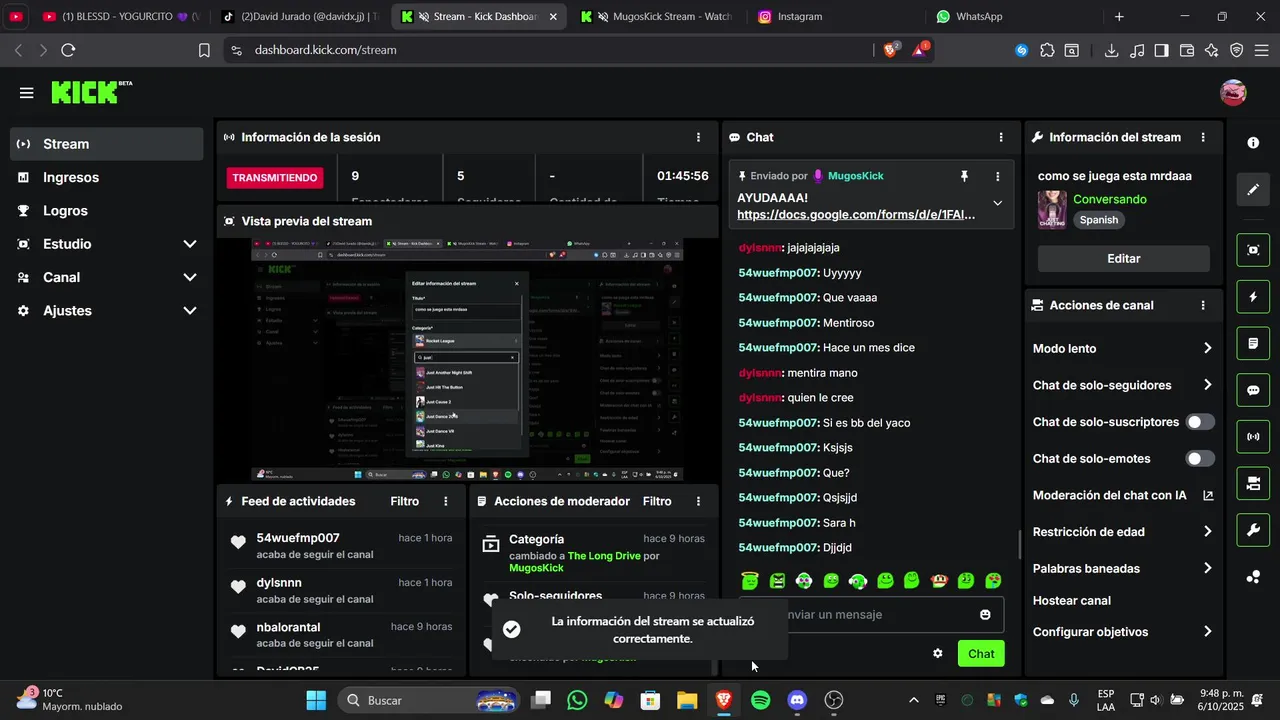Open pinned message three-dot options
The height and width of the screenshot is (720, 1280).
[x=997, y=176]
